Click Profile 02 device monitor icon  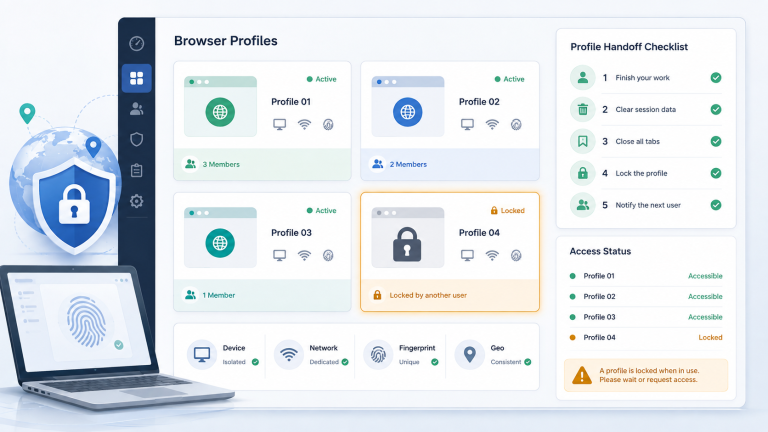tap(467, 124)
